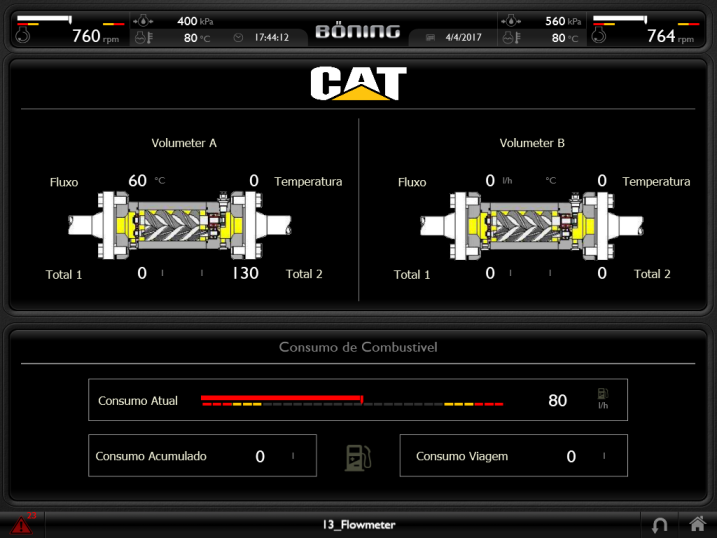Click the left rpm bar gauge
The width and height of the screenshot is (717, 538).
(x=70, y=21)
